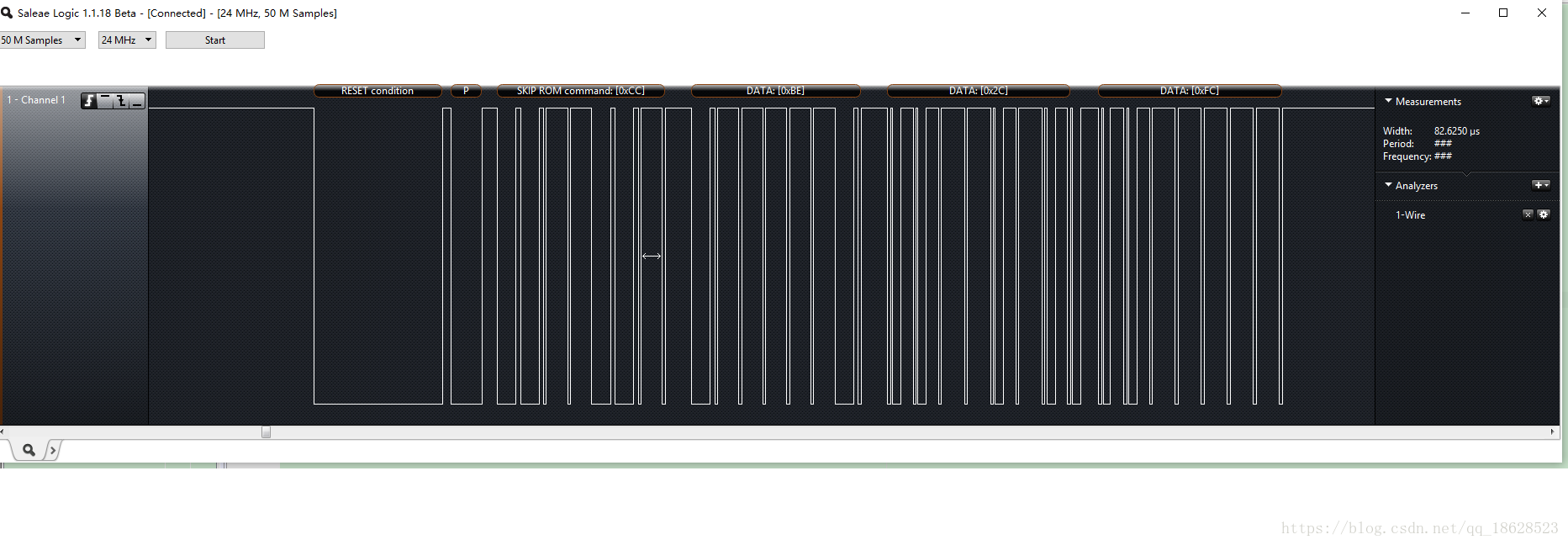Click the Frequency measurement label
This screenshot has width=1568, height=545.
pos(1407,156)
